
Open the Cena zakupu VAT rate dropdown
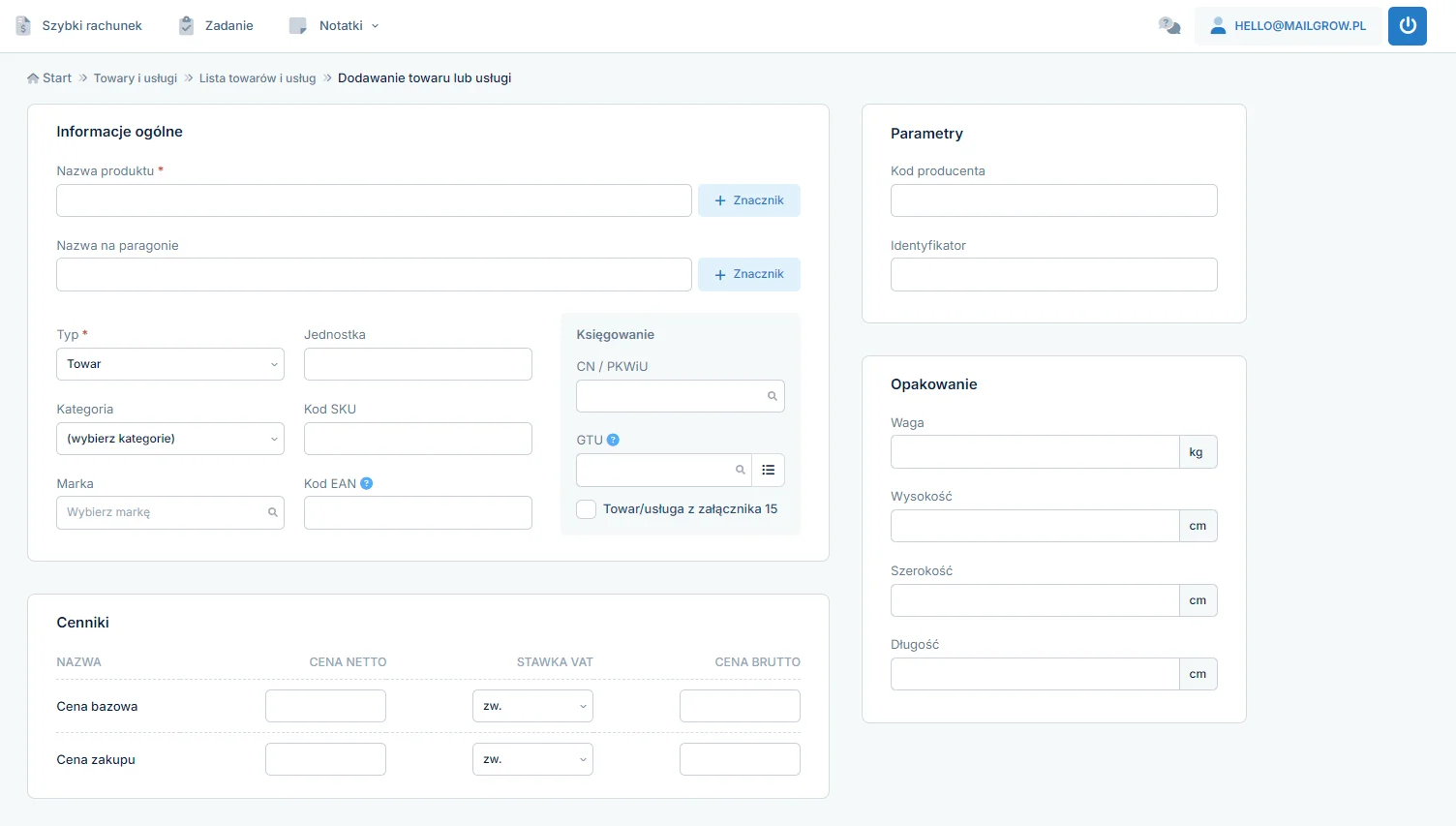coord(532,759)
